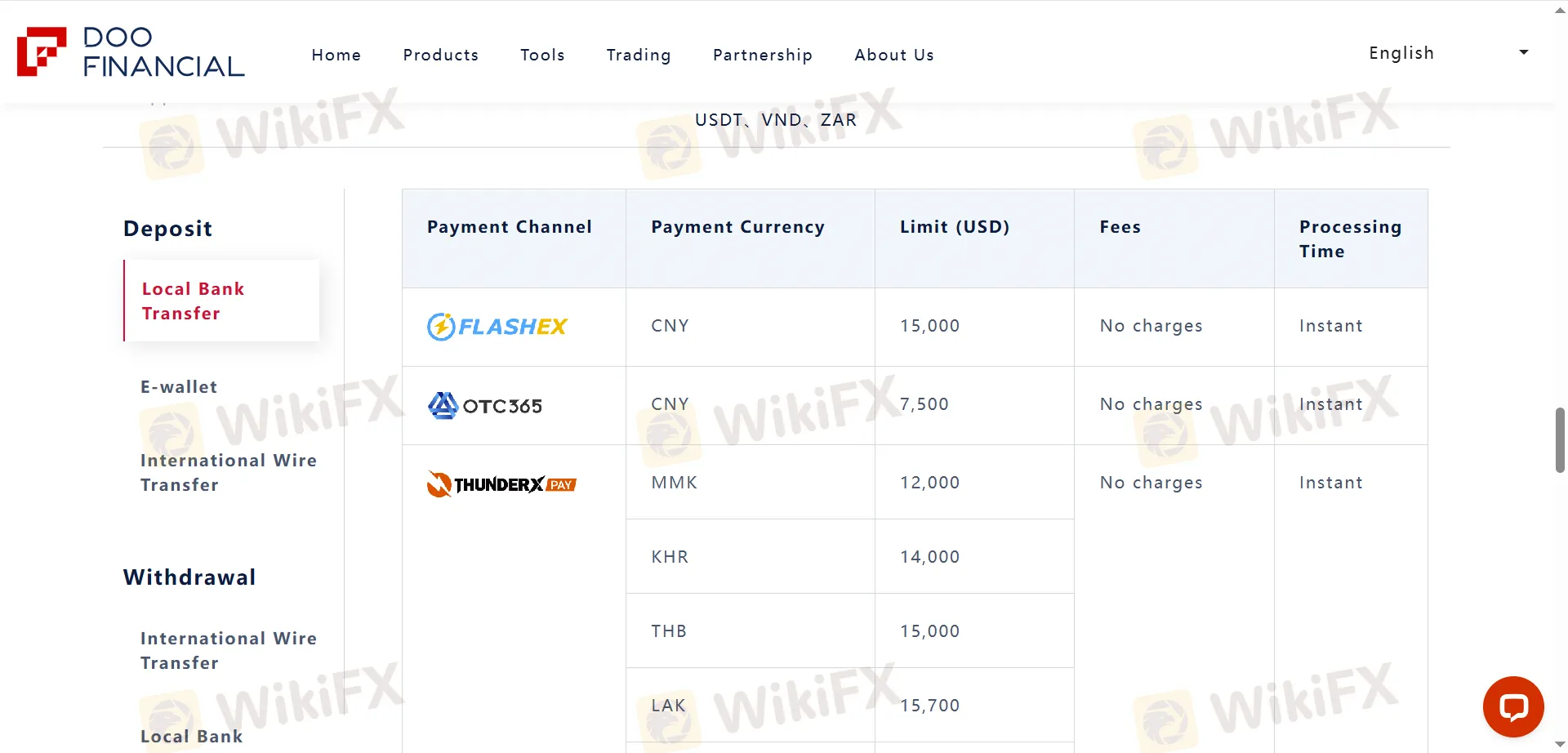Select withdrawal Local Bank tab

(x=191, y=737)
